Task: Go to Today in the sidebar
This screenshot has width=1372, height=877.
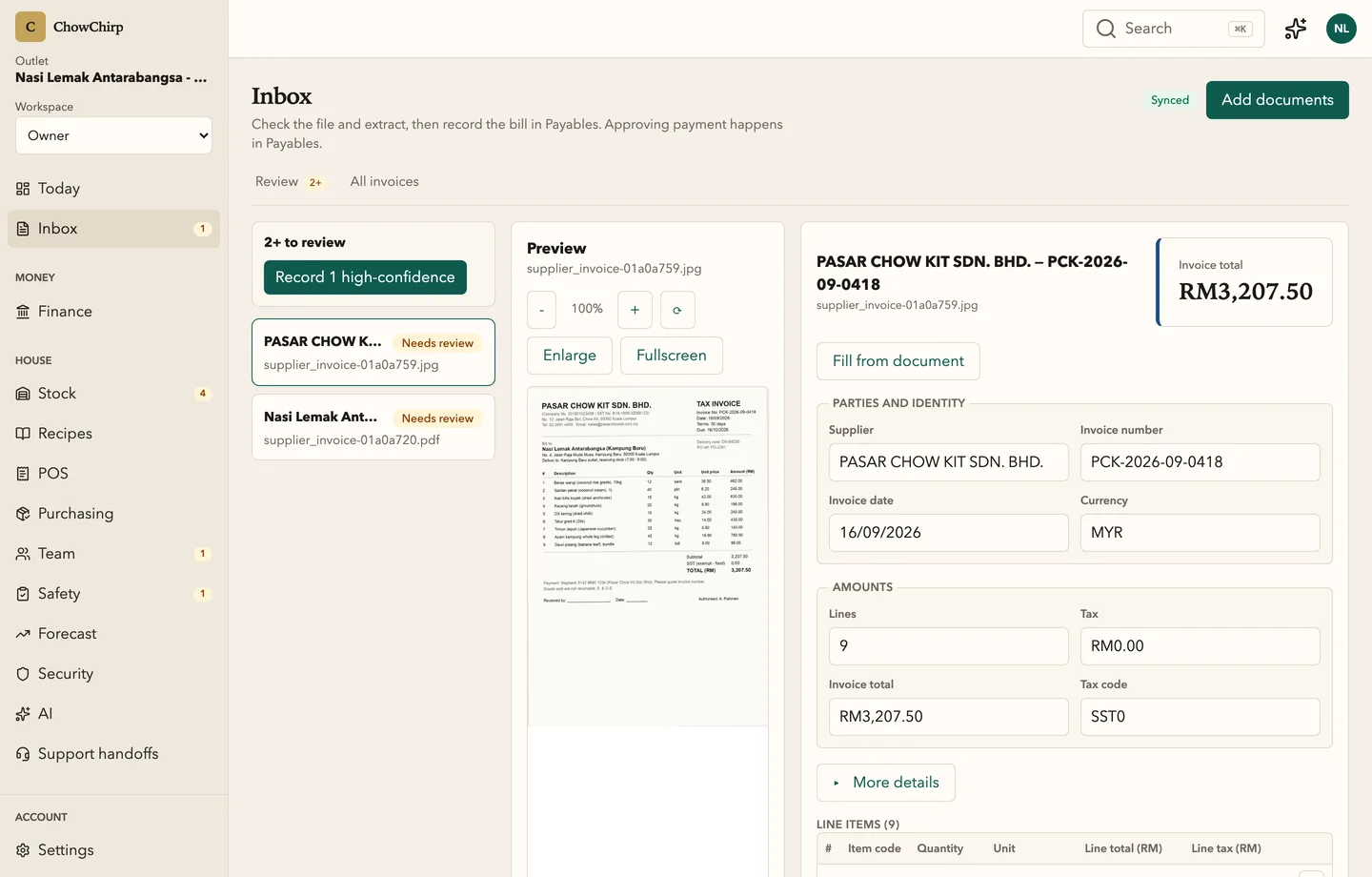Action: 113,189
